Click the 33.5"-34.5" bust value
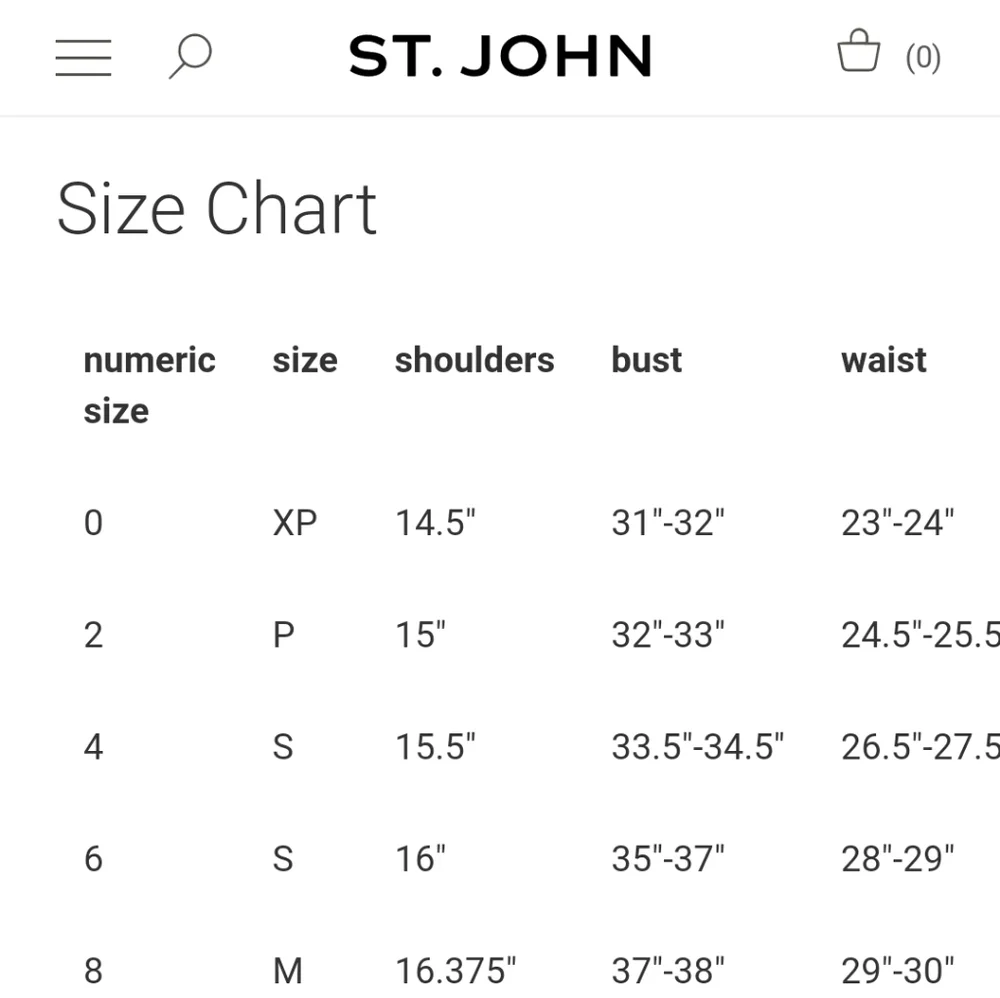Screen dimensions: 1000x998 pos(697,746)
